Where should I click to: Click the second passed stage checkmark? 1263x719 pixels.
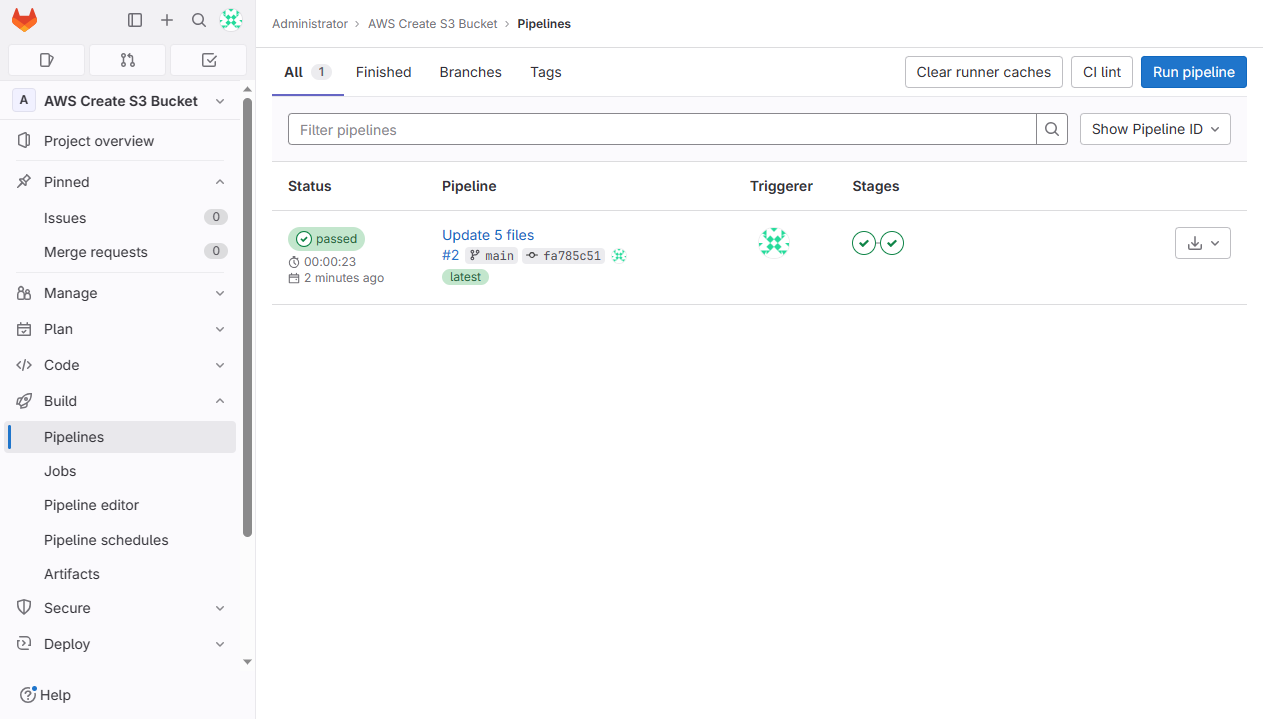(891, 242)
